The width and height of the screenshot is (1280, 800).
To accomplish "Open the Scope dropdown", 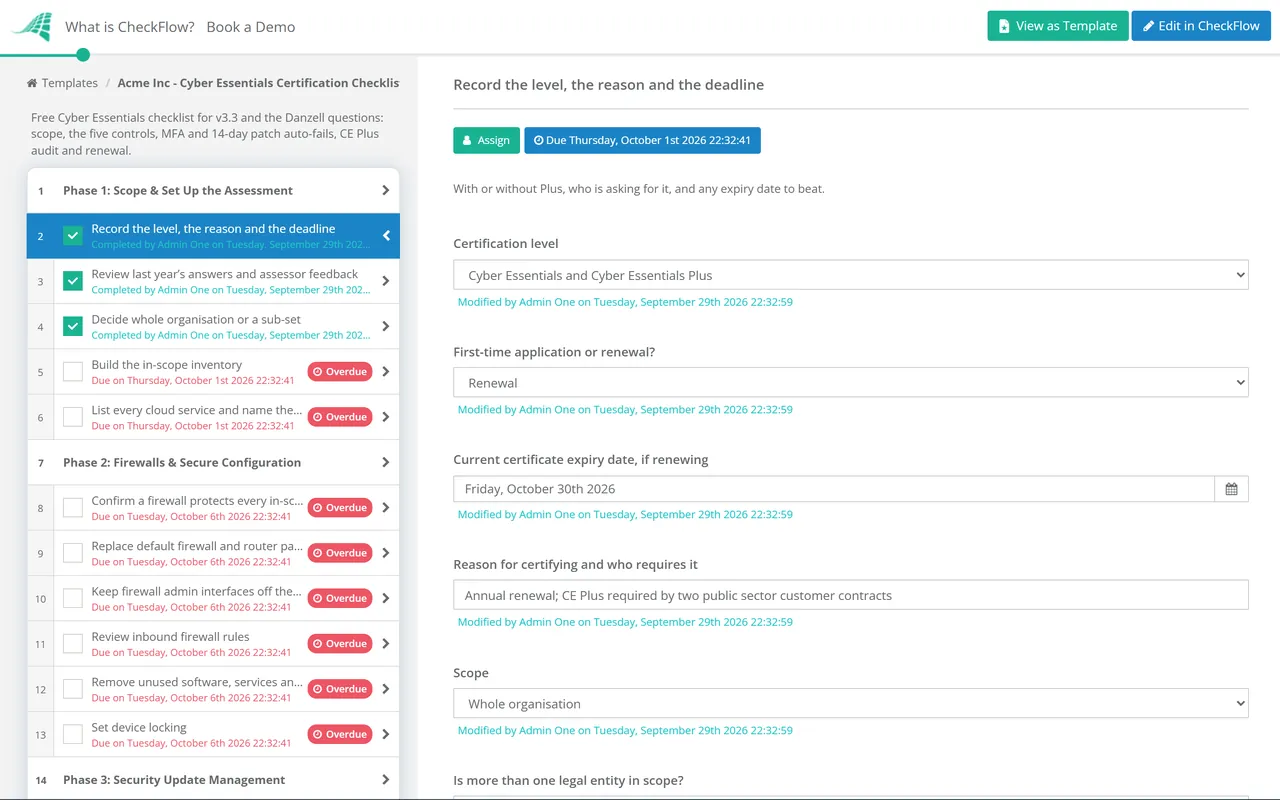I will click(851, 704).
